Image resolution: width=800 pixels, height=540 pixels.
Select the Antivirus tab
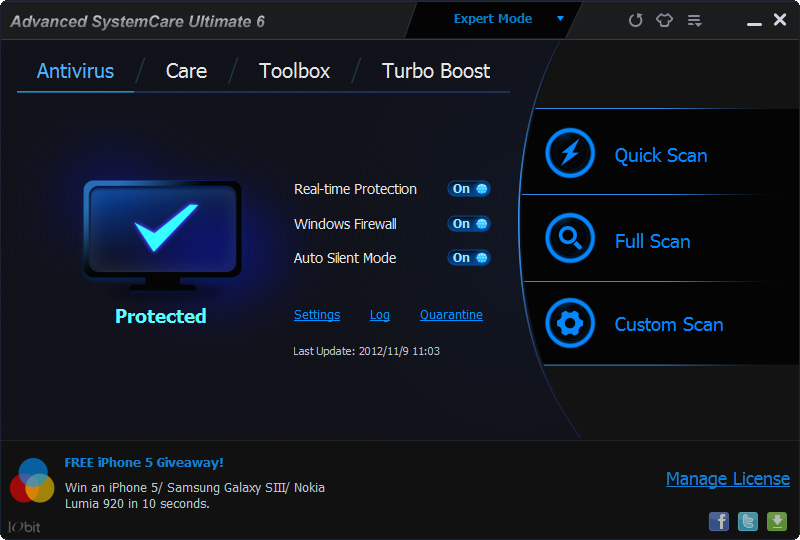click(x=76, y=71)
